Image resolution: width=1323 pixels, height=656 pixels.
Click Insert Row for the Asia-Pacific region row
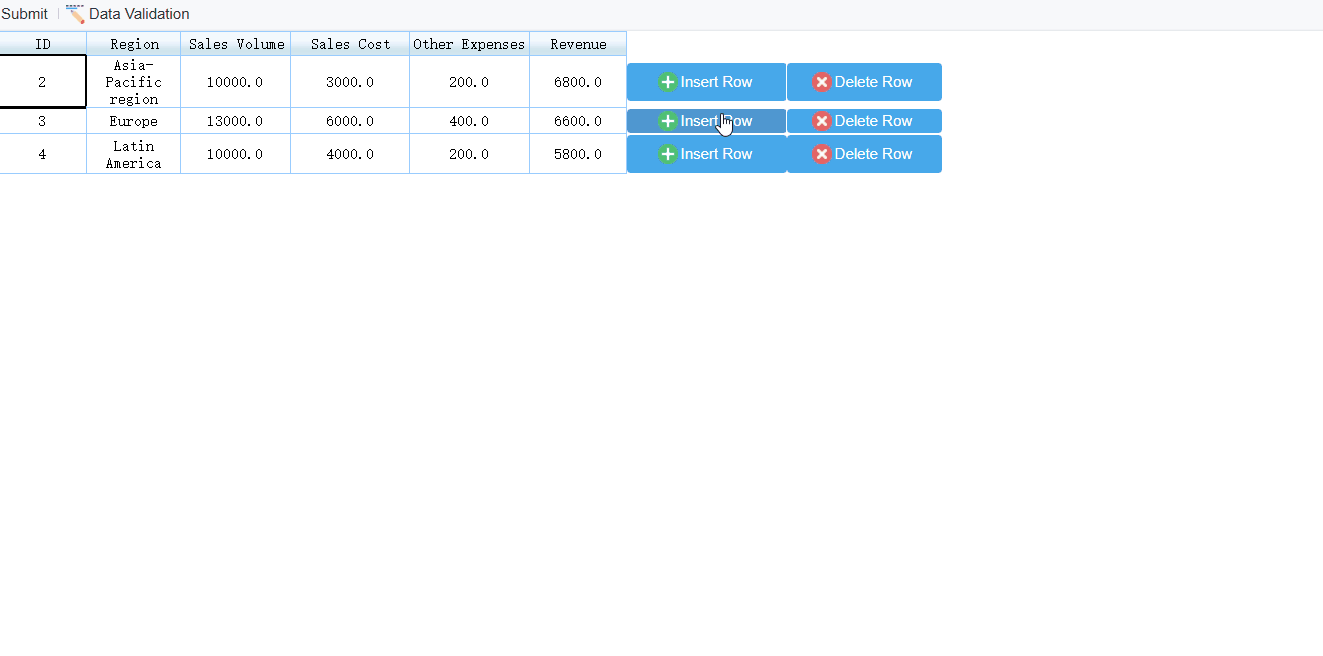[x=706, y=82]
